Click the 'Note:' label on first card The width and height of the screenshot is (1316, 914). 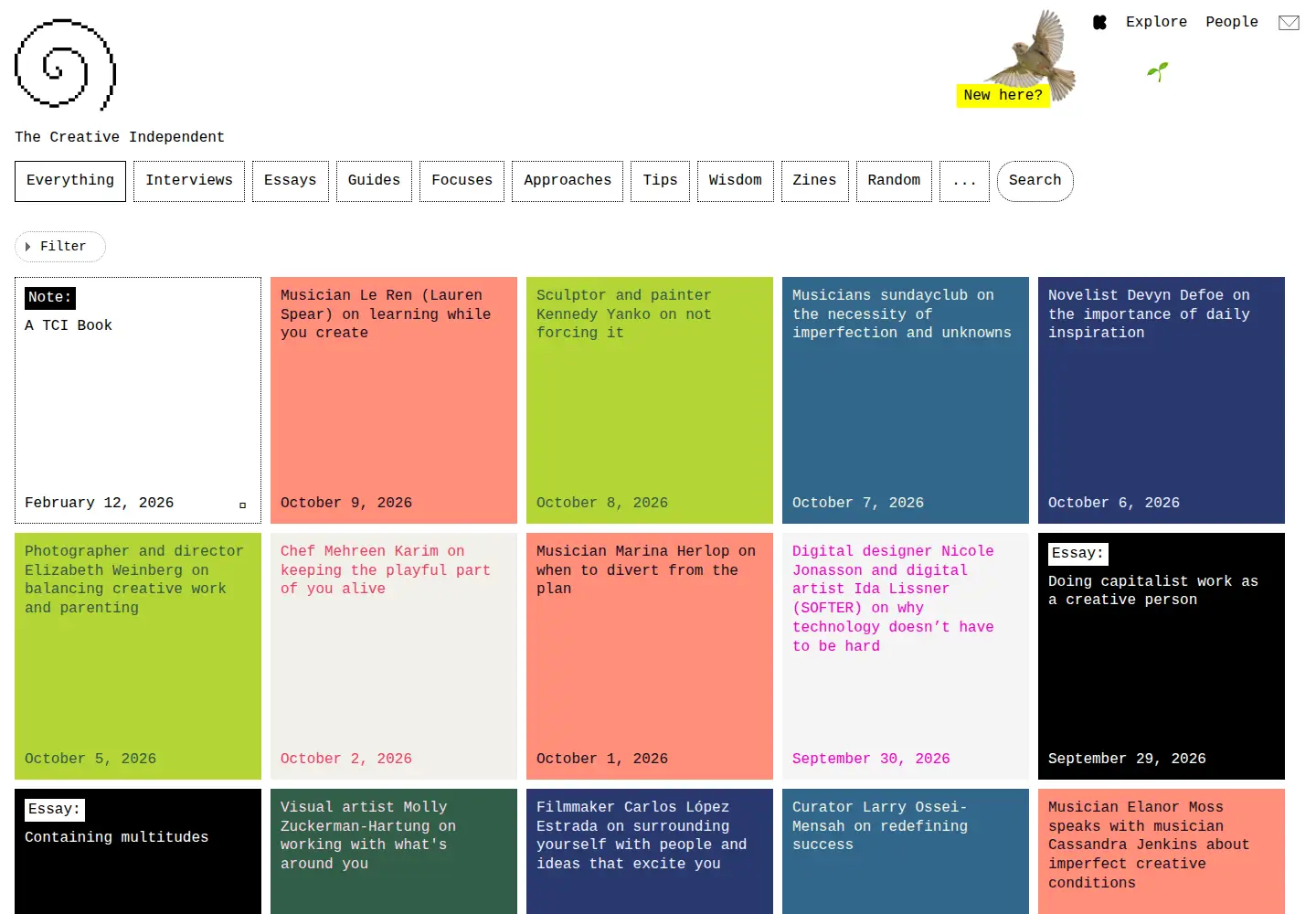point(50,298)
